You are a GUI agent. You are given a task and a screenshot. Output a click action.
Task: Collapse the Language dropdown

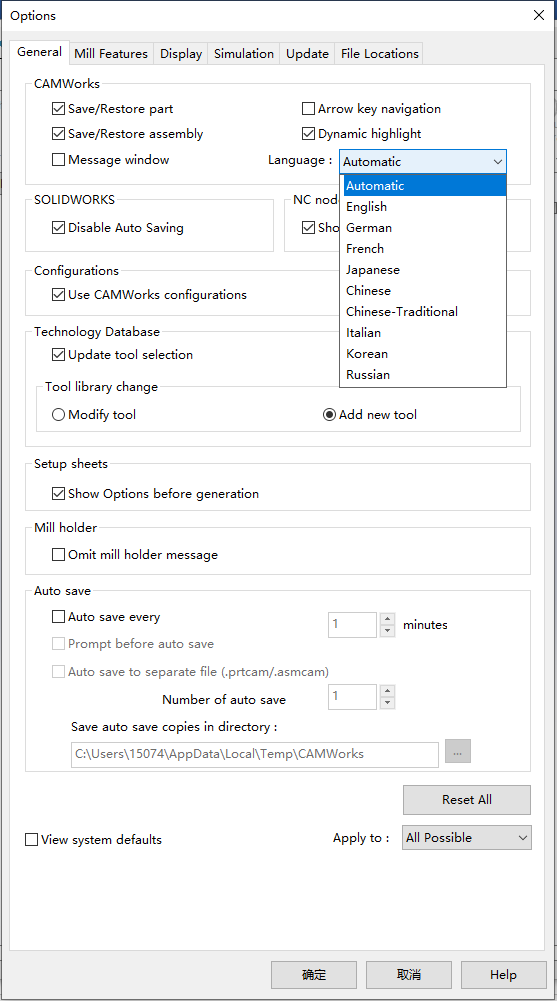point(498,162)
